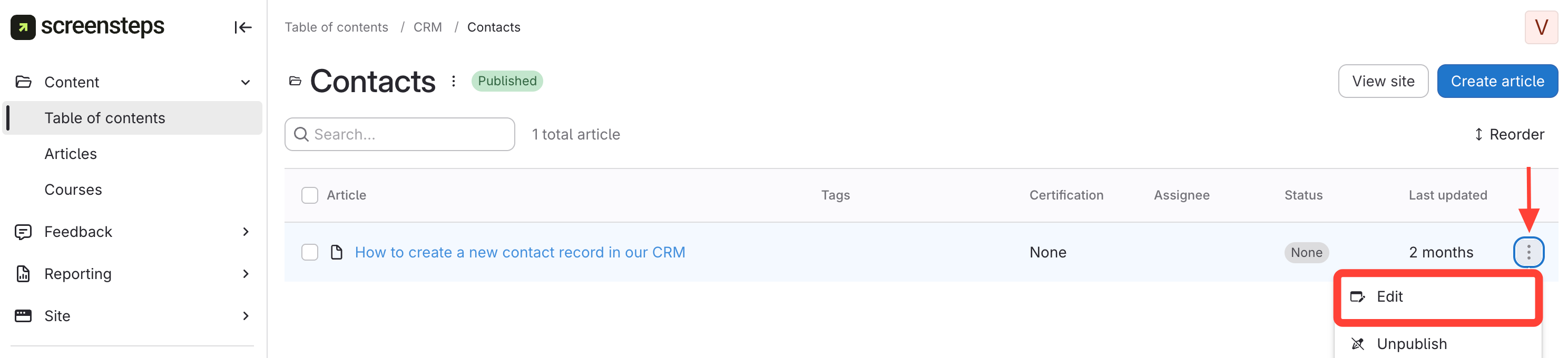Expand the Reporting sidebar section
Viewport: 1568px width, 358px height.
(246, 274)
